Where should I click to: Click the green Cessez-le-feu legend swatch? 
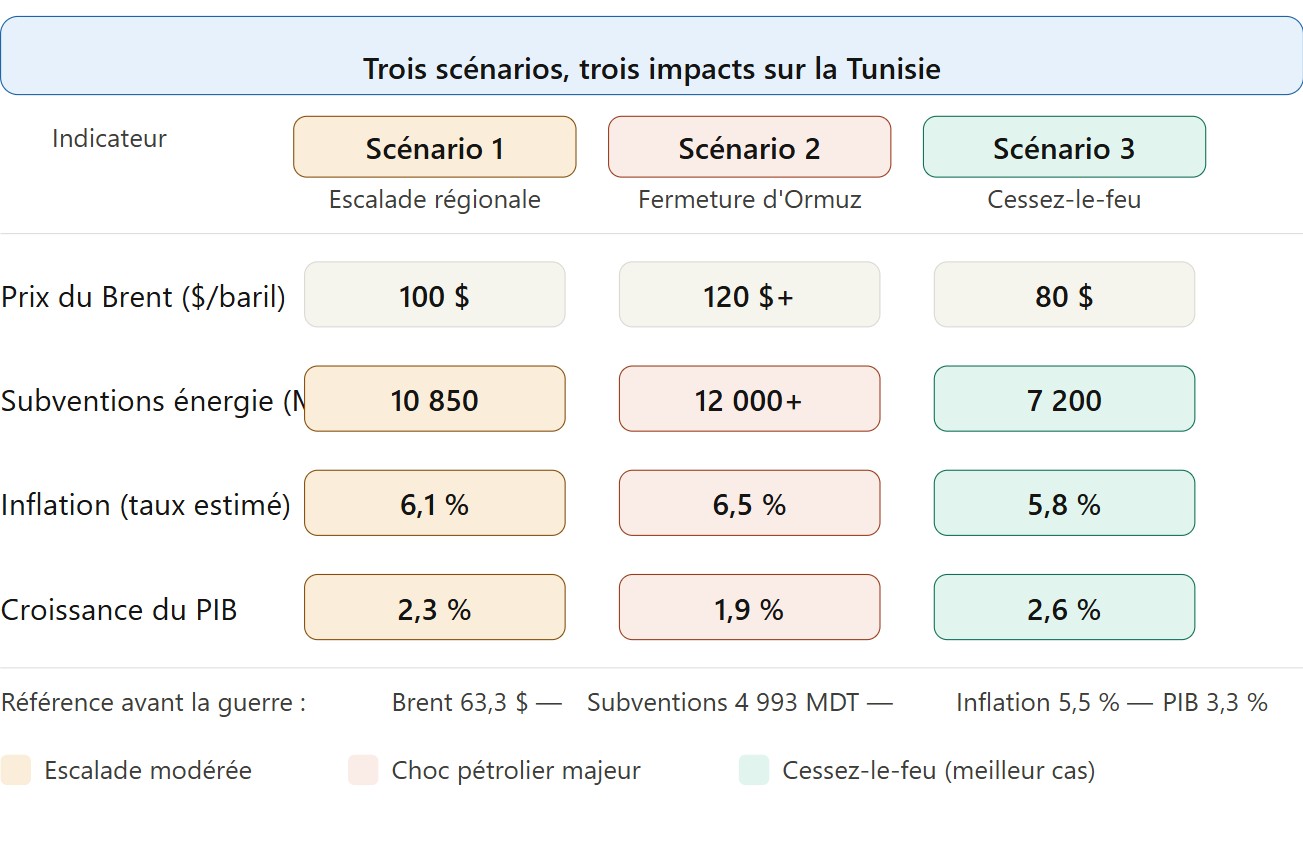[x=754, y=771]
